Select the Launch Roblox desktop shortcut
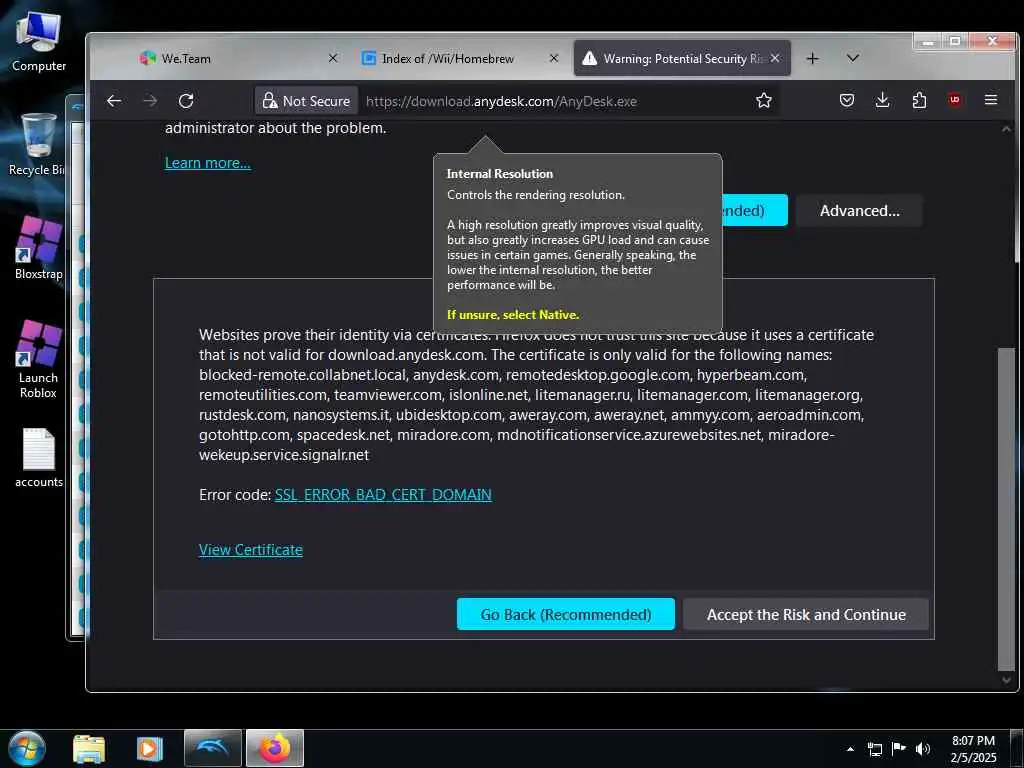The height and width of the screenshot is (768, 1024). [x=38, y=359]
